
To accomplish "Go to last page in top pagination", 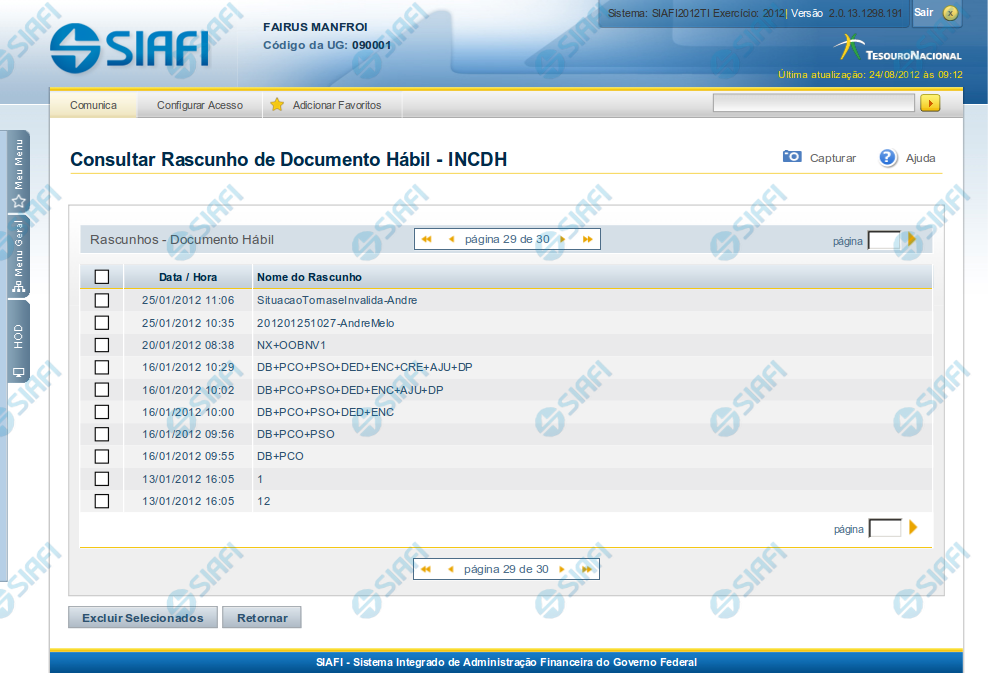I will click(588, 240).
